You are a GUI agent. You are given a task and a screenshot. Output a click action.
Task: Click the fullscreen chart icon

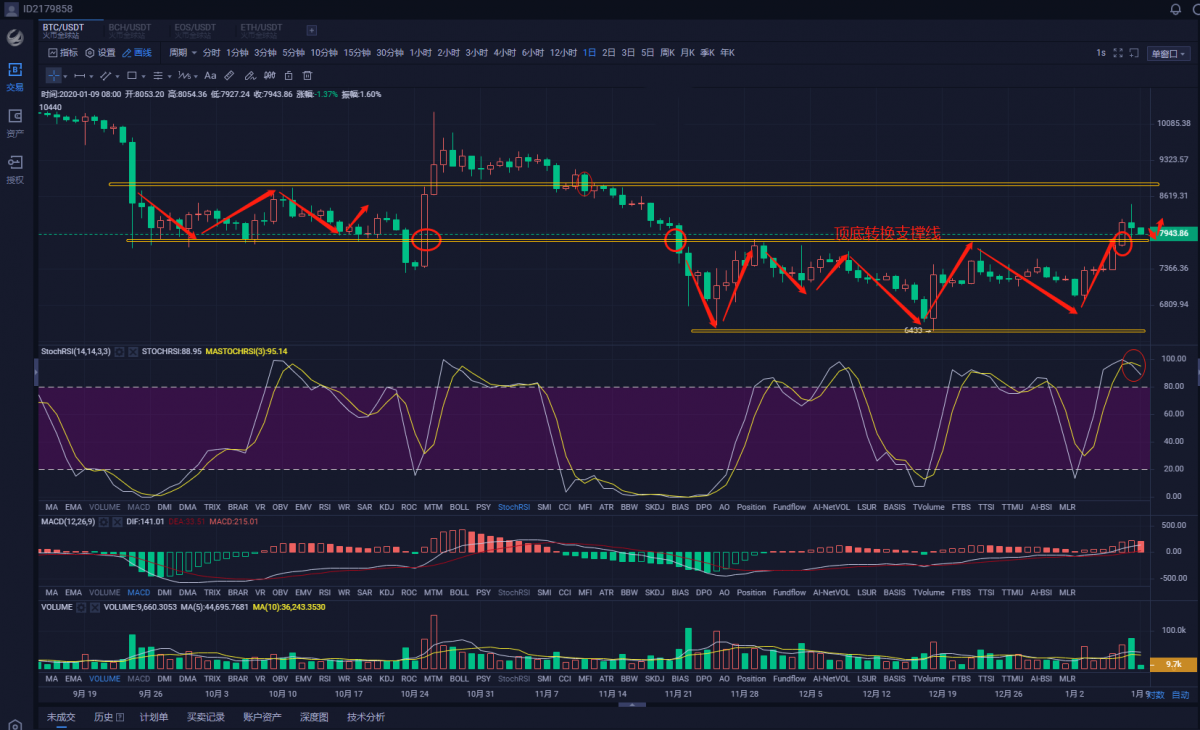(x=1119, y=53)
